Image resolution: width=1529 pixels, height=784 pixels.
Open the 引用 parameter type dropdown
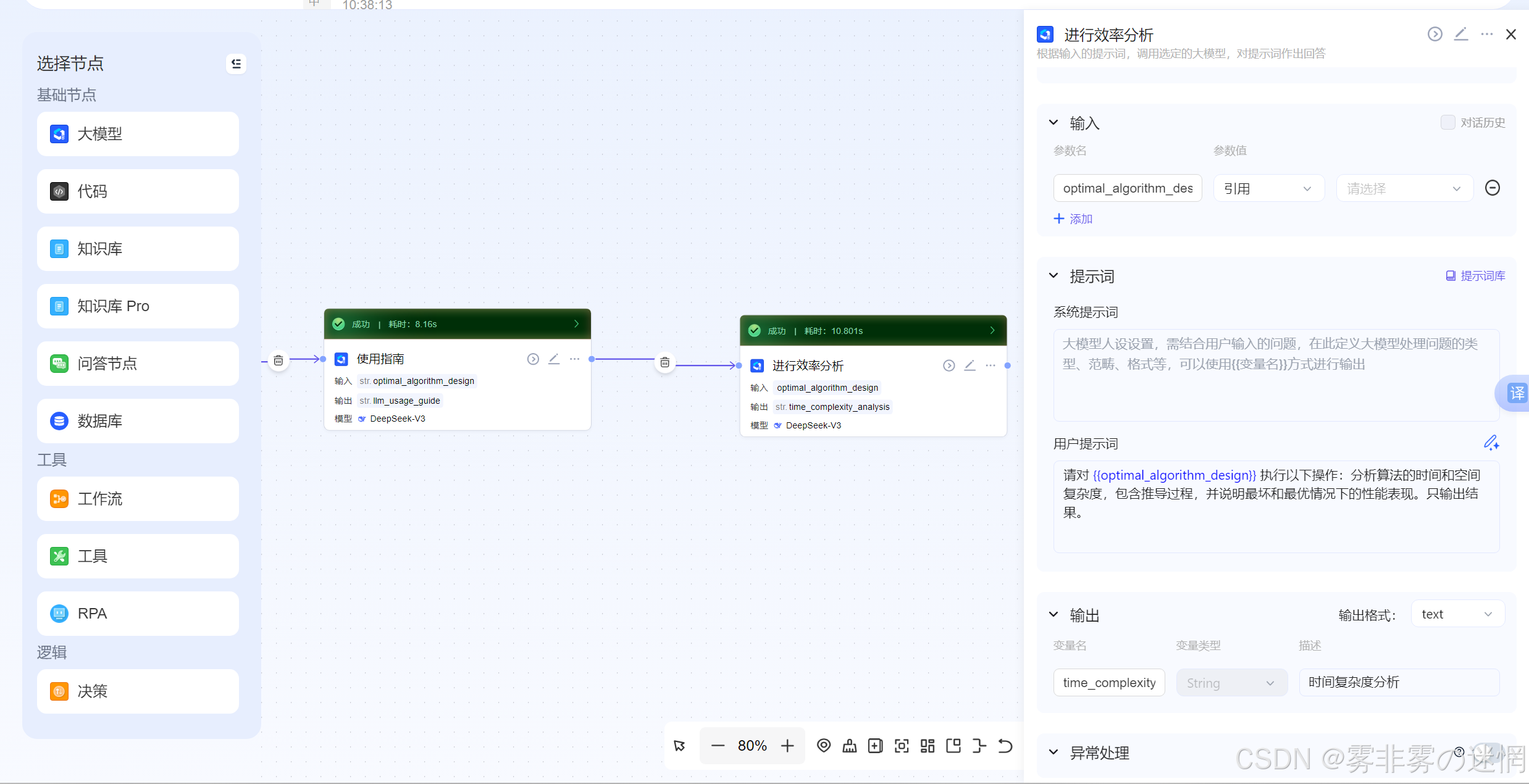pyautogui.click(x=1268, y=188)
